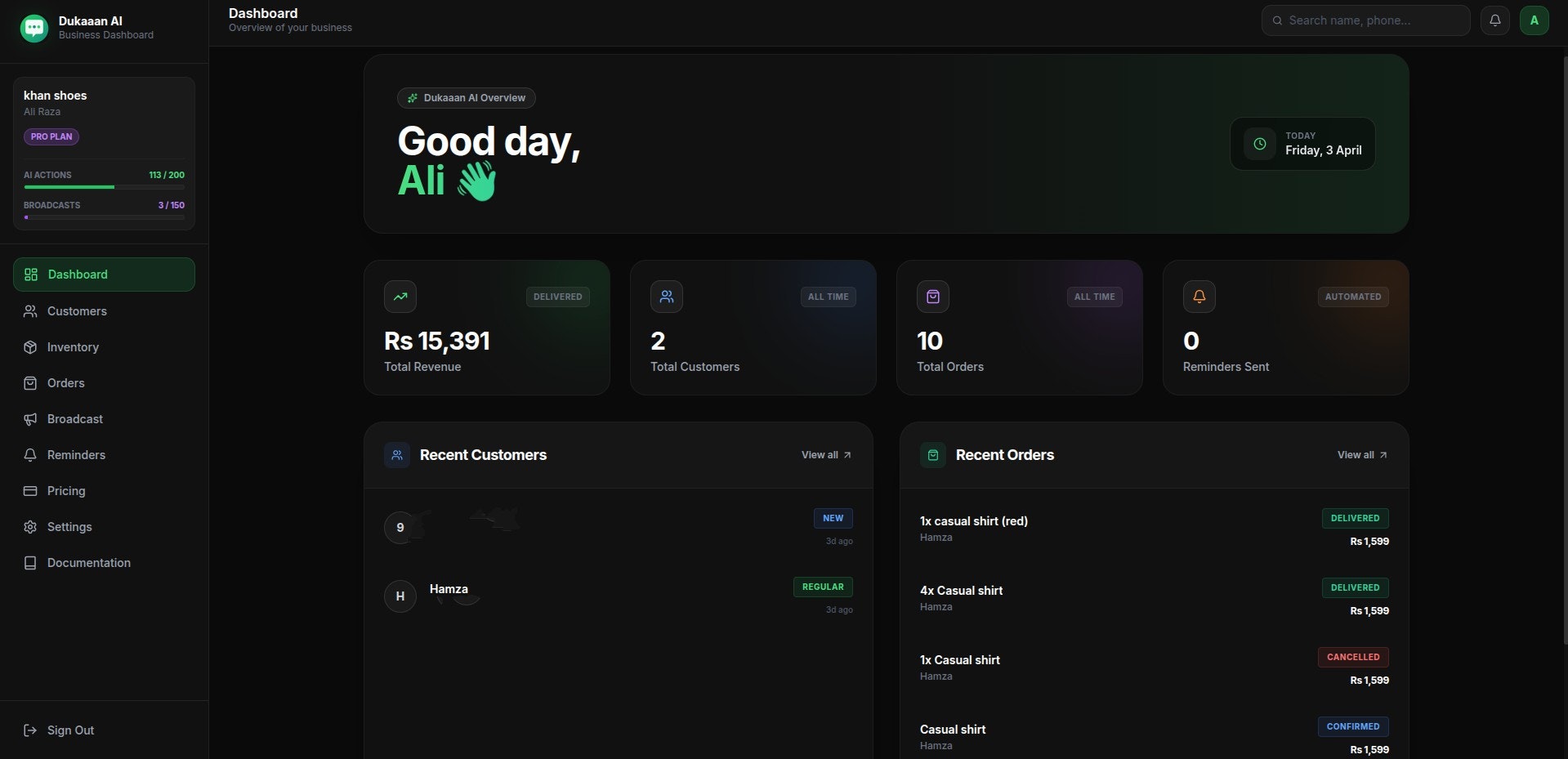Viewport: 1568px width, 759px height.
Task: Click the AUTOMATED badge on Reminders card
Action: click(x=1353, y=297)
